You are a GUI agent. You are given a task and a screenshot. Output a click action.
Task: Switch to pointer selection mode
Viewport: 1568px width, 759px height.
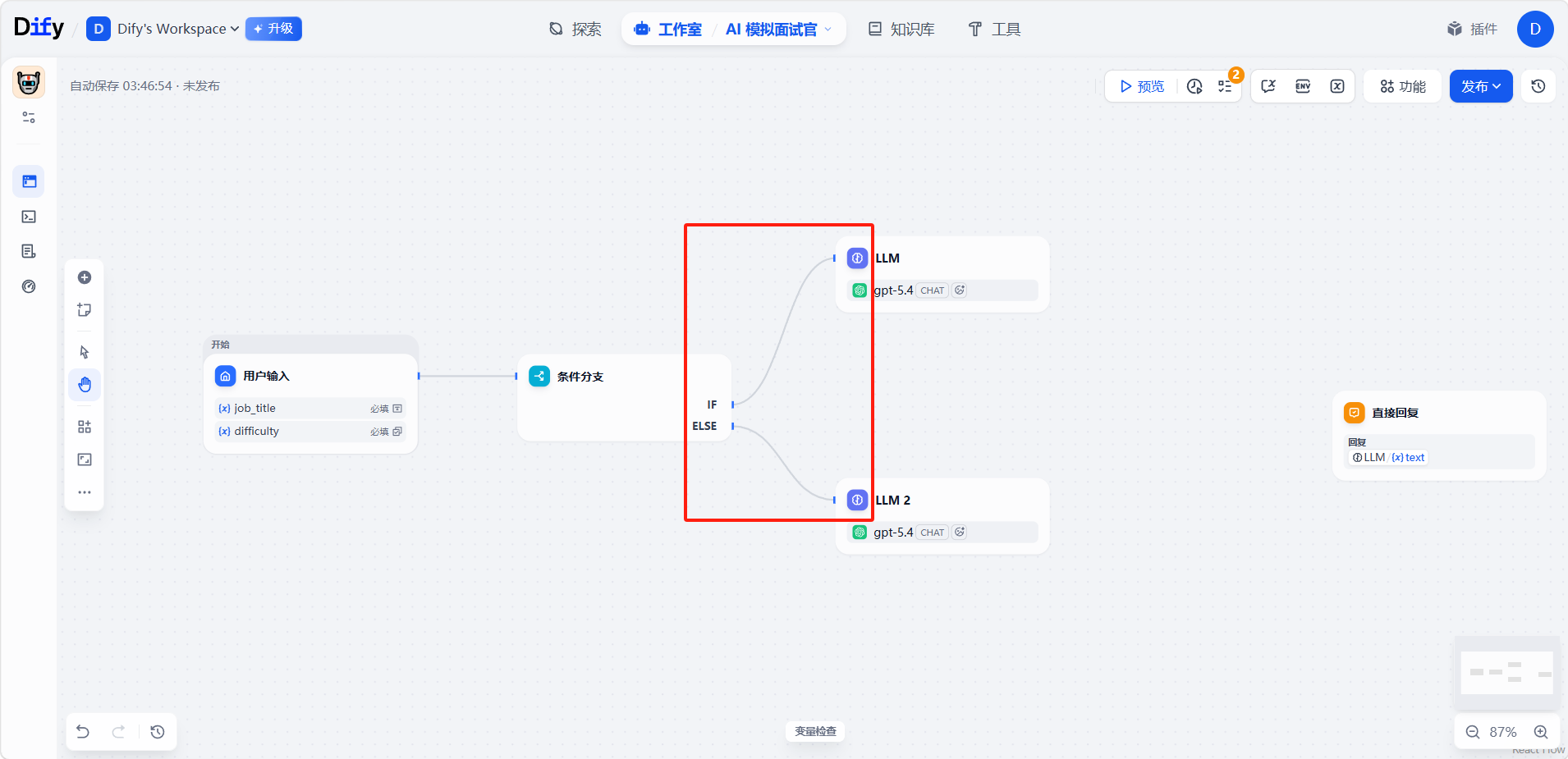(x=85, y=352)
